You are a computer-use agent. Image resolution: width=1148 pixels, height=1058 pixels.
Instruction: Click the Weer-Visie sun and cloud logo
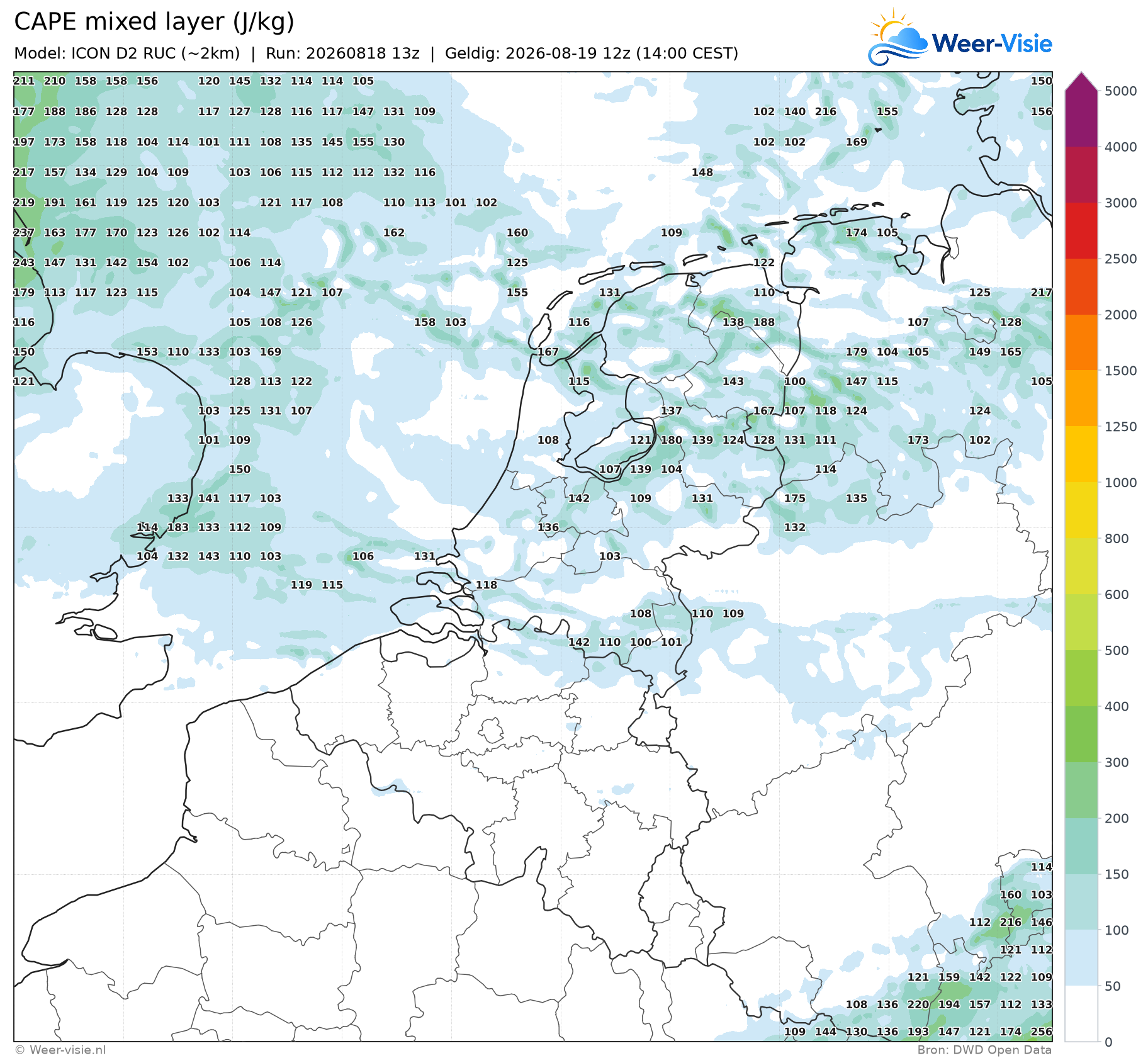(898, 38)
